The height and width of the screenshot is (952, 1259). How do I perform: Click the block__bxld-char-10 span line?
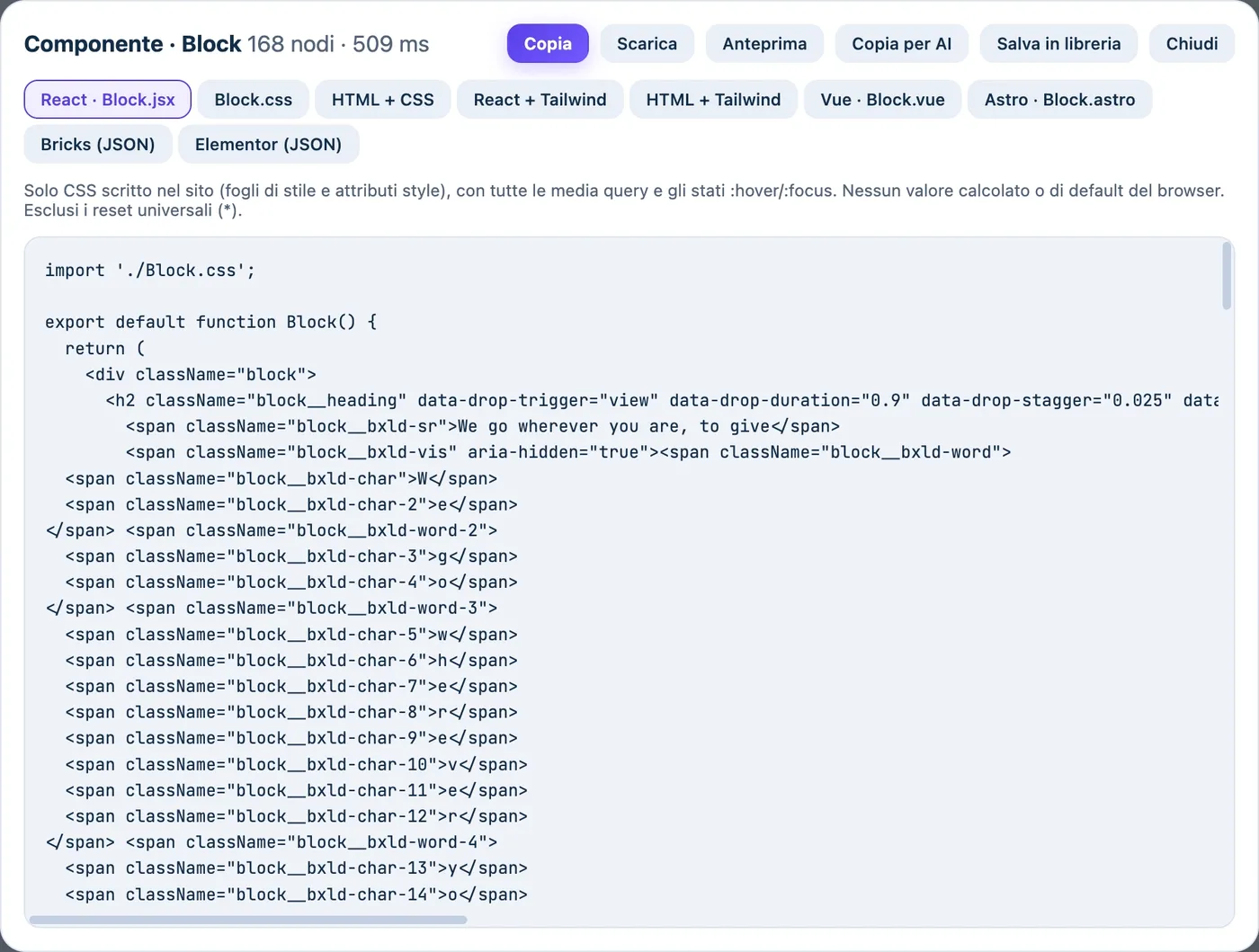tap(296, 765)
